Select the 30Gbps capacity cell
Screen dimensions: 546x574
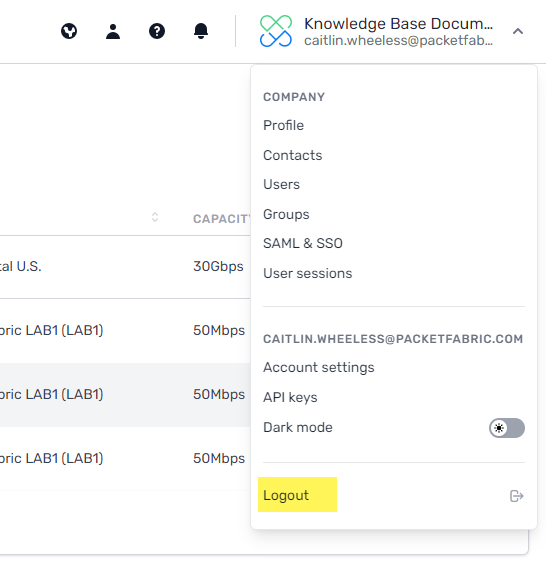pos(218,266)
